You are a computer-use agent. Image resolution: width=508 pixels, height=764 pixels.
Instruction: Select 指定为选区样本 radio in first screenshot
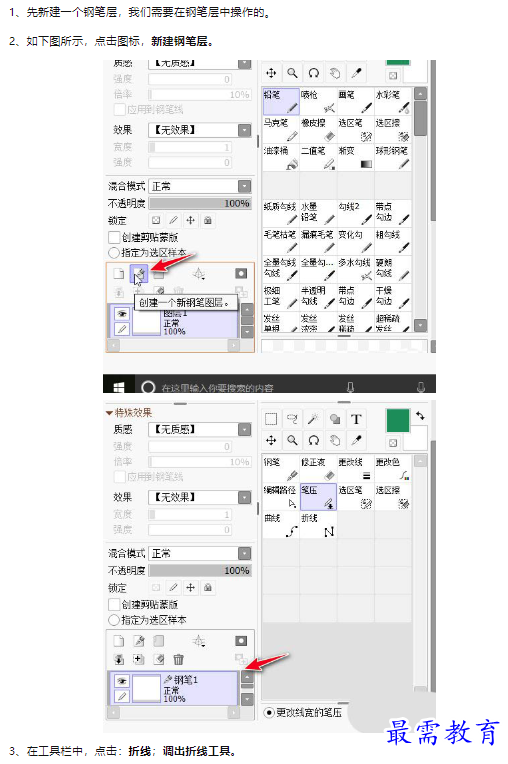113,252
